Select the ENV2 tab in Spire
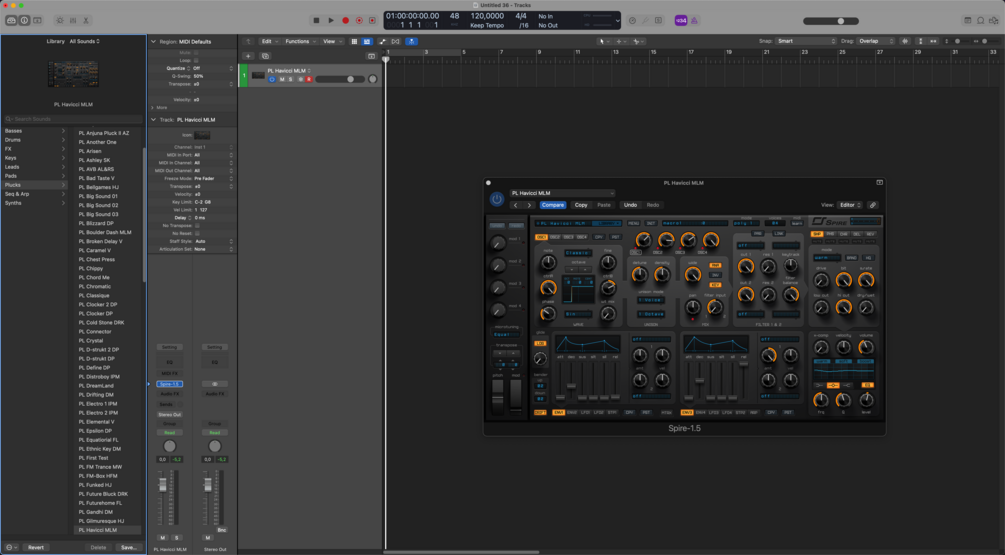The width and height of the screenshot is (1005, 555). click(x=572, y=413)
